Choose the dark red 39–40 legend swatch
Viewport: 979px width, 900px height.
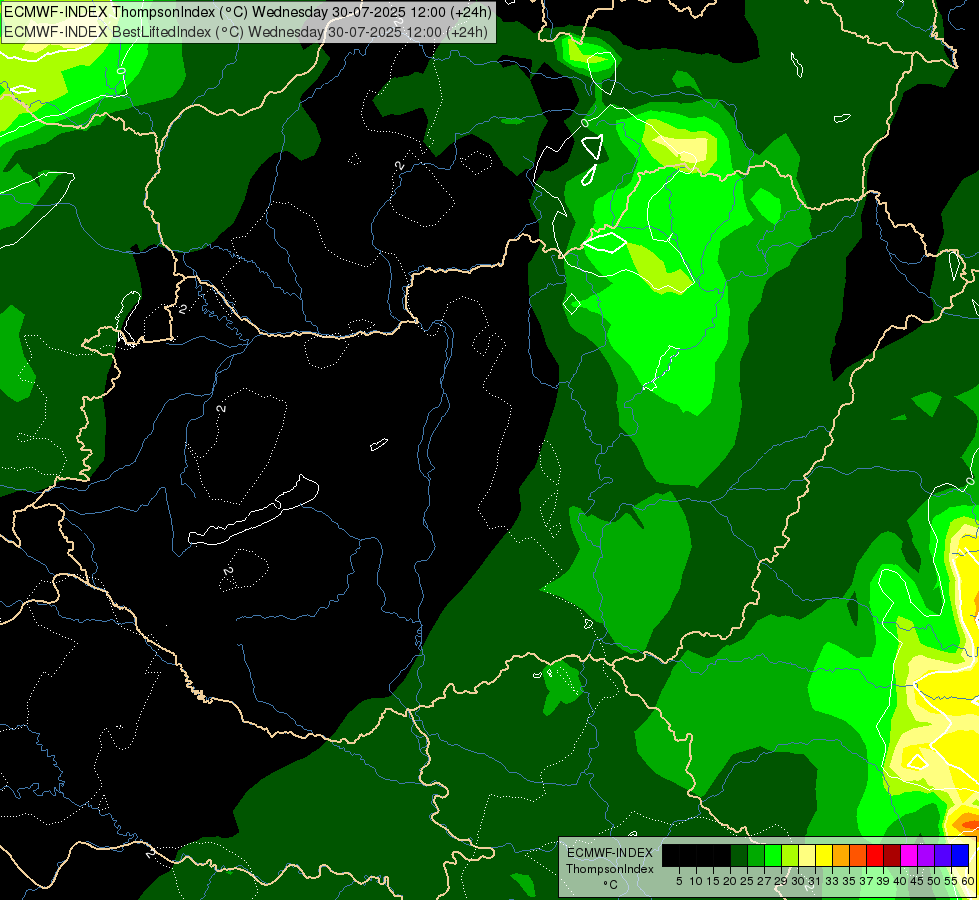[892, 855]
